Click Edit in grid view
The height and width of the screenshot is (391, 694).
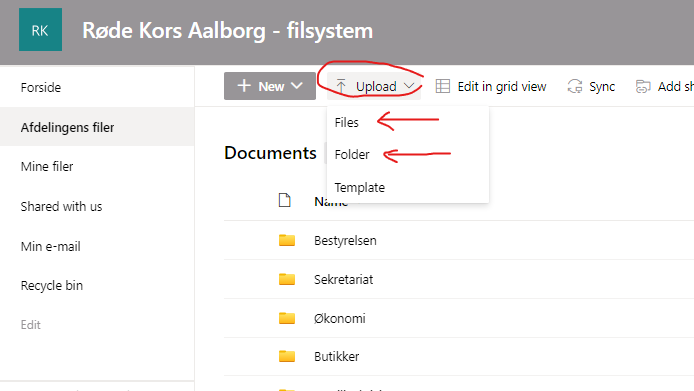491,86
